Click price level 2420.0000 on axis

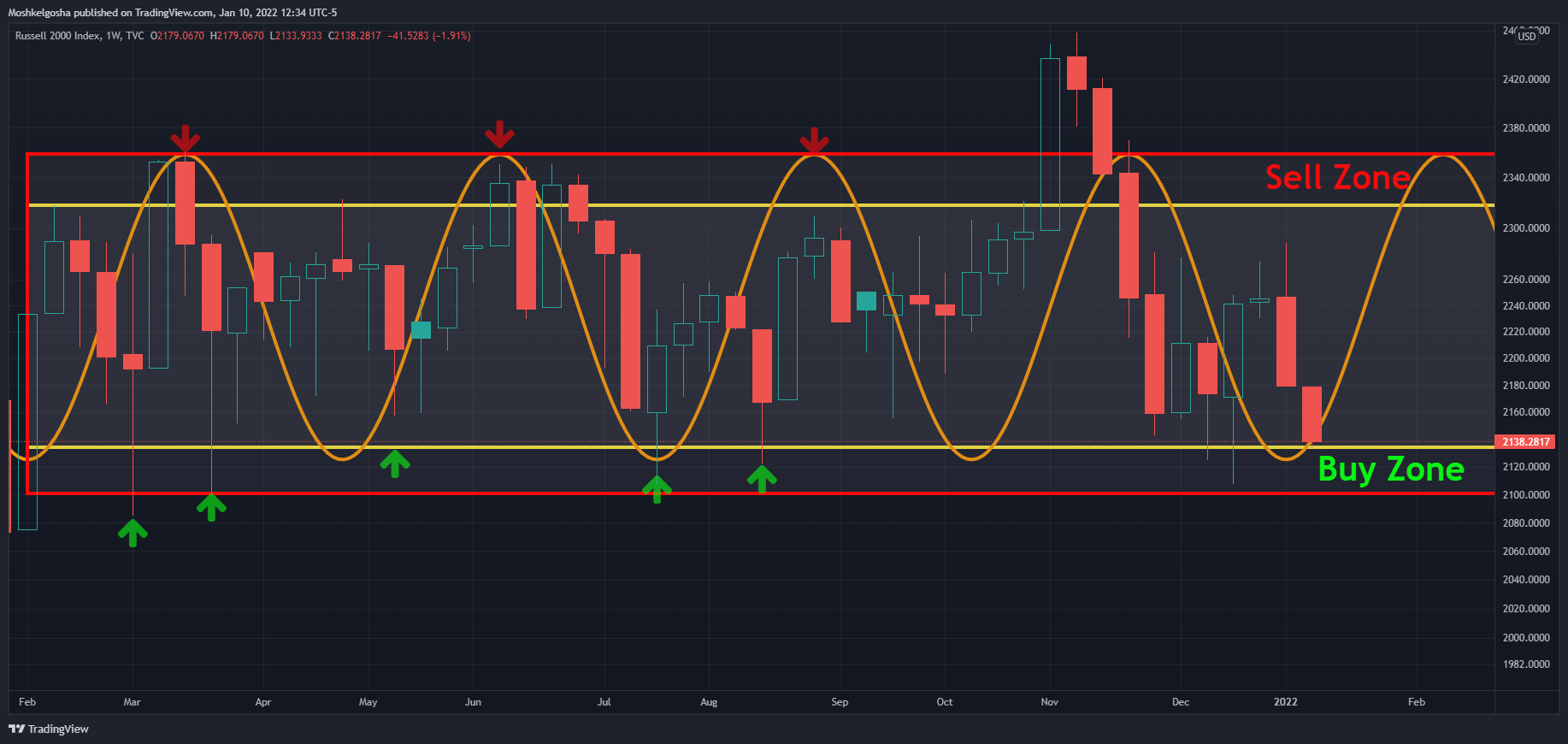pos(1526,80)
